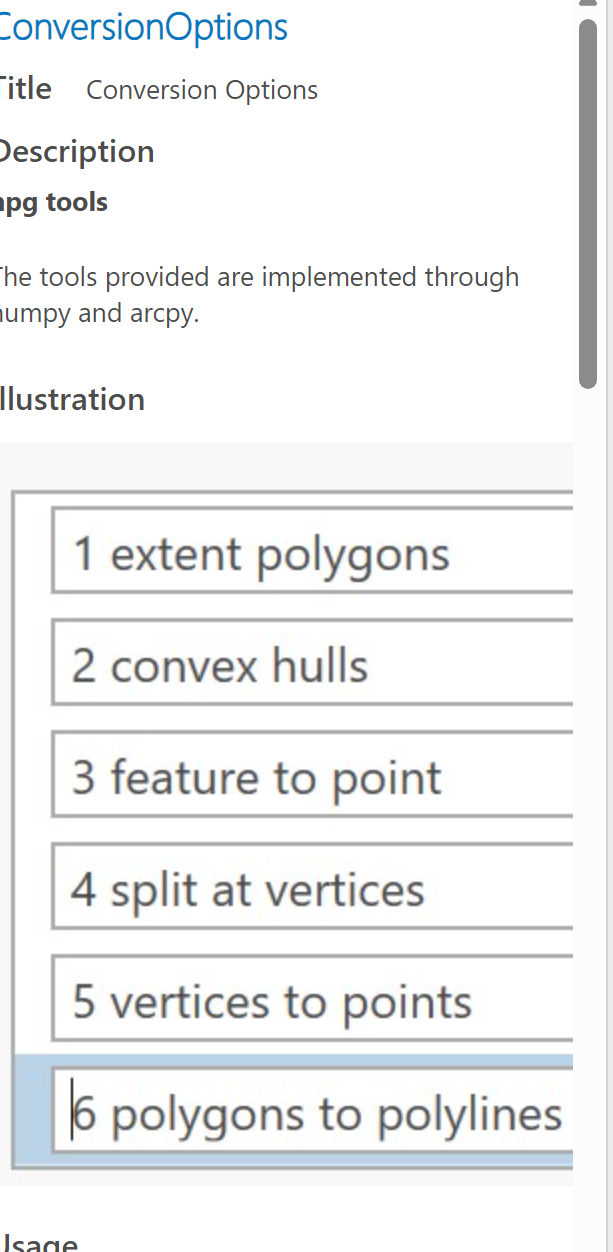Click the Illustration section heading
This screenshot has height=1252, width=613.
coord(70,399)
